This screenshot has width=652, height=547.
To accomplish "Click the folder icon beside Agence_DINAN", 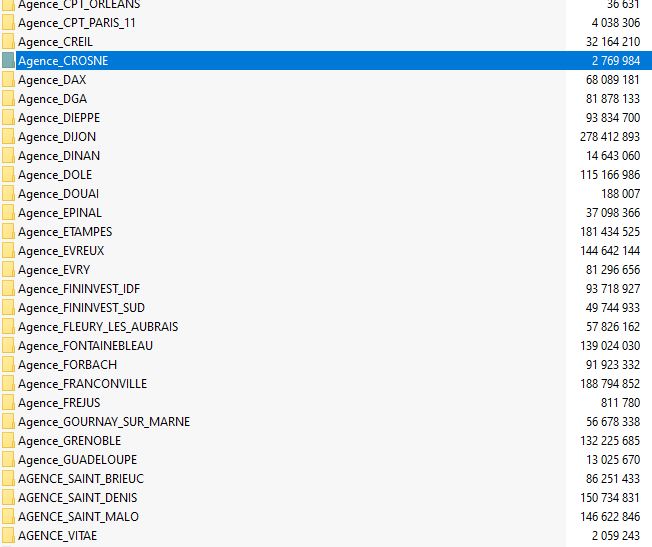I will pyautogui.click(x=8, y=156).
